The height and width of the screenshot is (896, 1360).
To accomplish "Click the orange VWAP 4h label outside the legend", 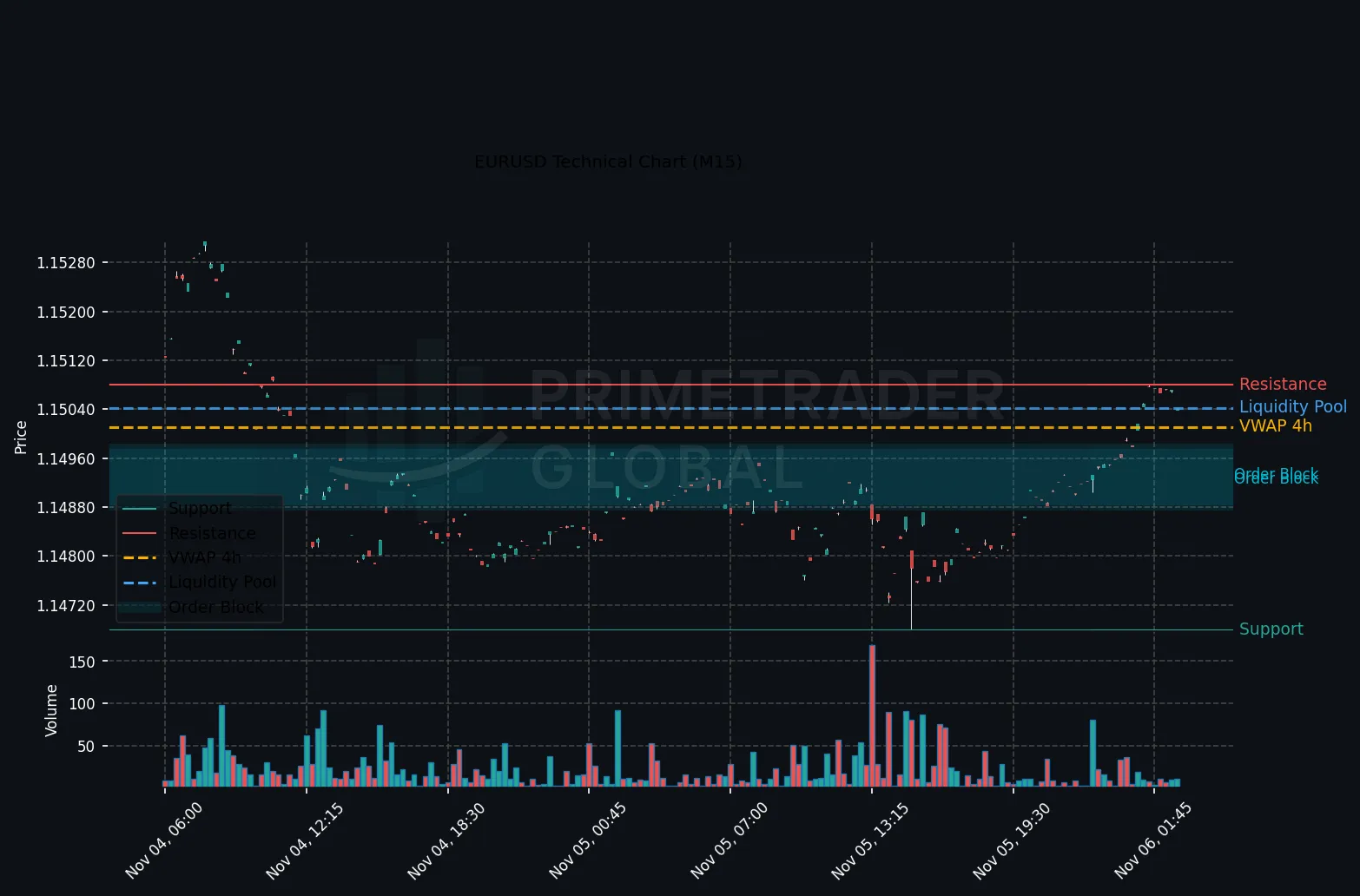I will pyautogui.click(x=1276, y=426).
